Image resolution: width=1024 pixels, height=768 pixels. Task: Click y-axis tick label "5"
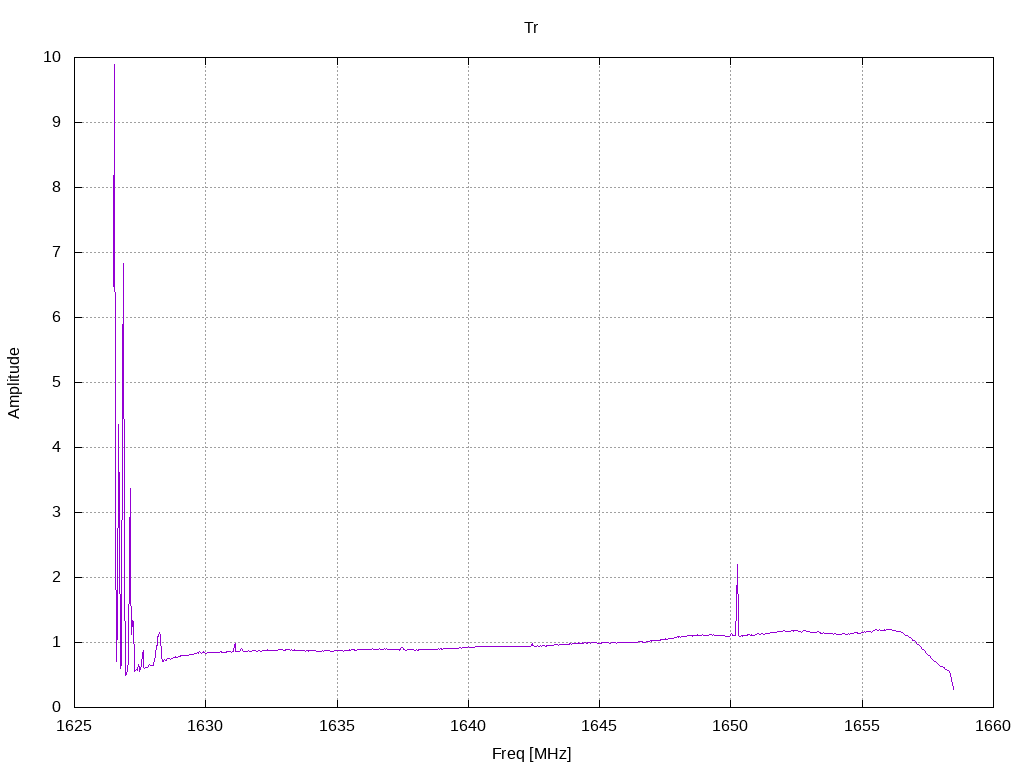pos(57,382)
